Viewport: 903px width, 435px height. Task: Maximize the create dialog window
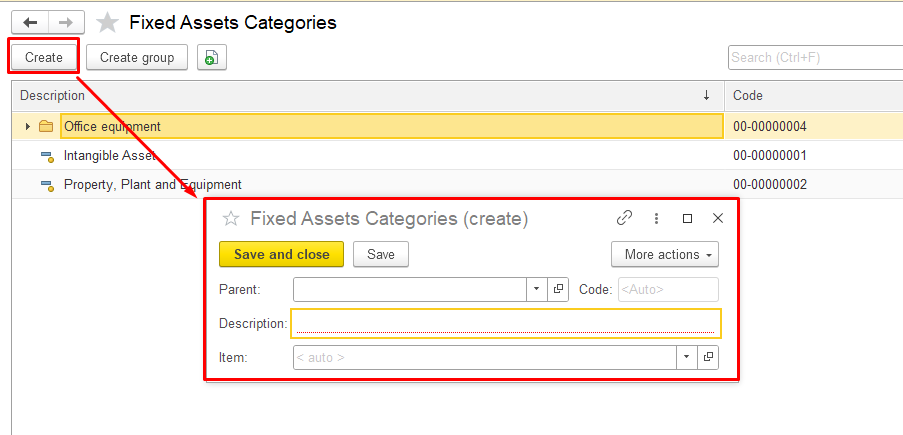pyautogui.click(x=687, y=218)
